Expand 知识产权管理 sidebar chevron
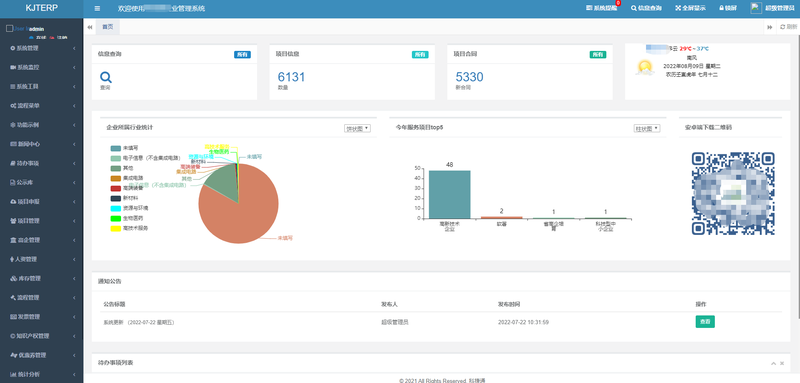The image size is (800, 383). 74,336
